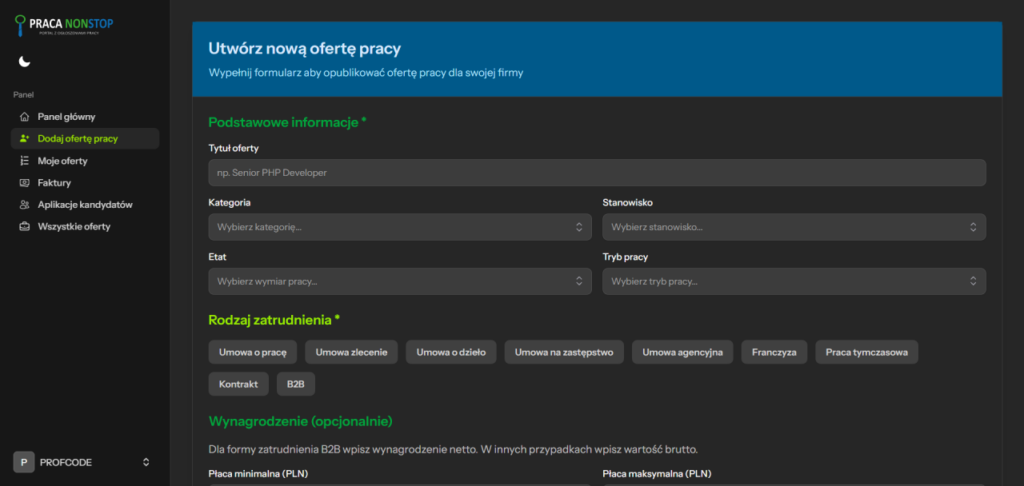The height and width of the screenshot is (486, 1024).
Task: Click the list icon beside Moje oferty
Action: click(25, 161)
